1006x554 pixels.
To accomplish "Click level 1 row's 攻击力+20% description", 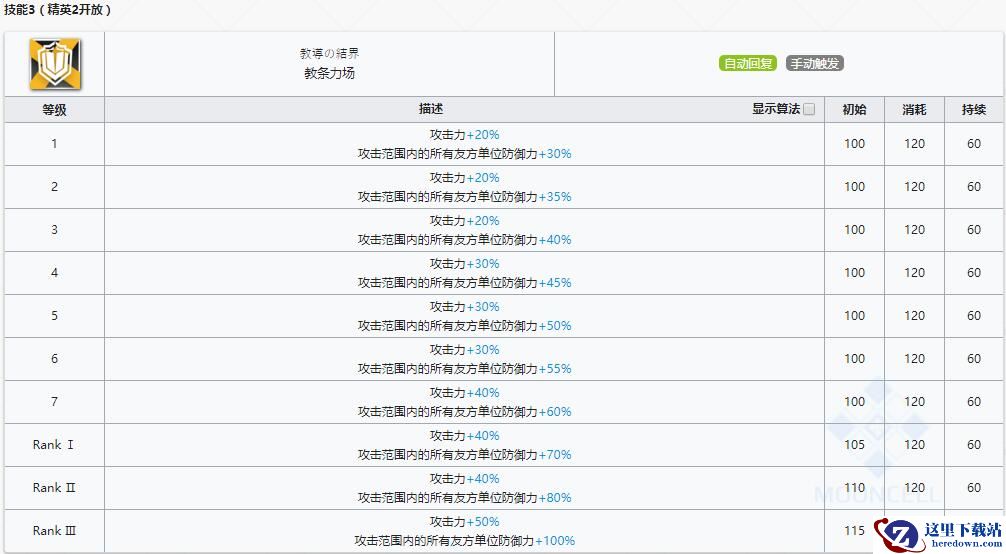I will pyautogui.click(x=464, y=135).
